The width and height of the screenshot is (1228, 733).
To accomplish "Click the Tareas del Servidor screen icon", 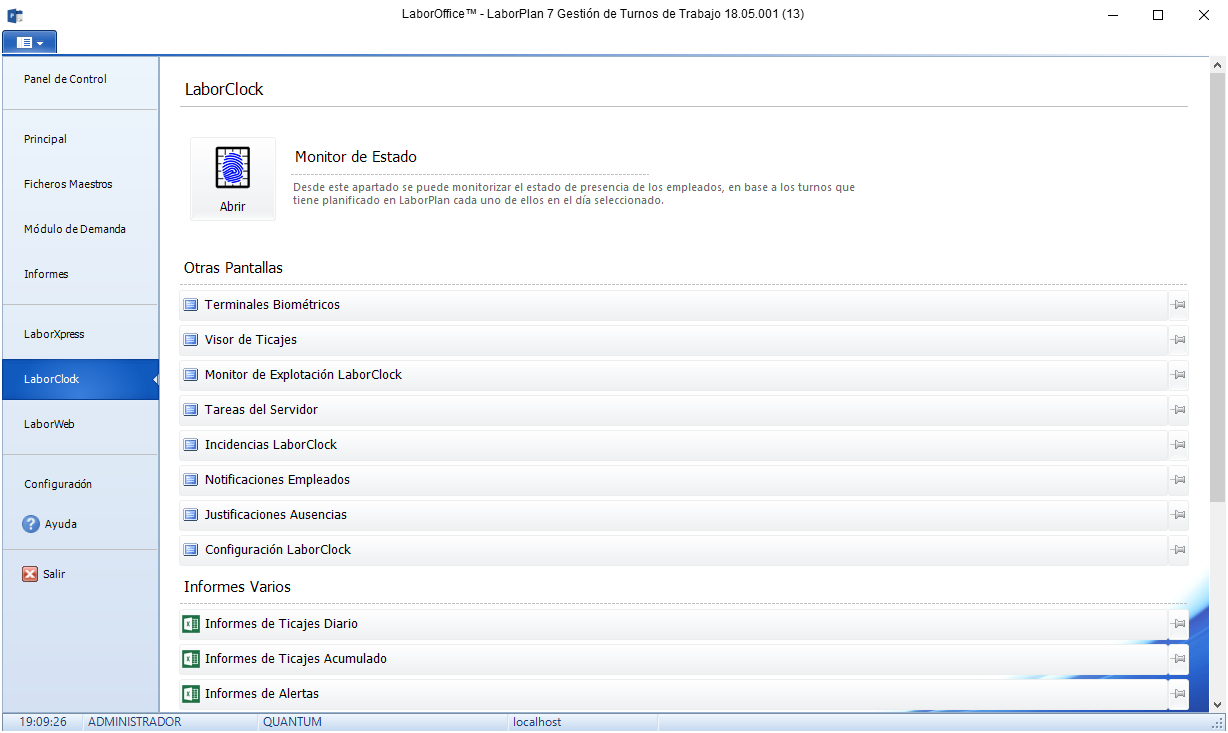I will [191, 410].
